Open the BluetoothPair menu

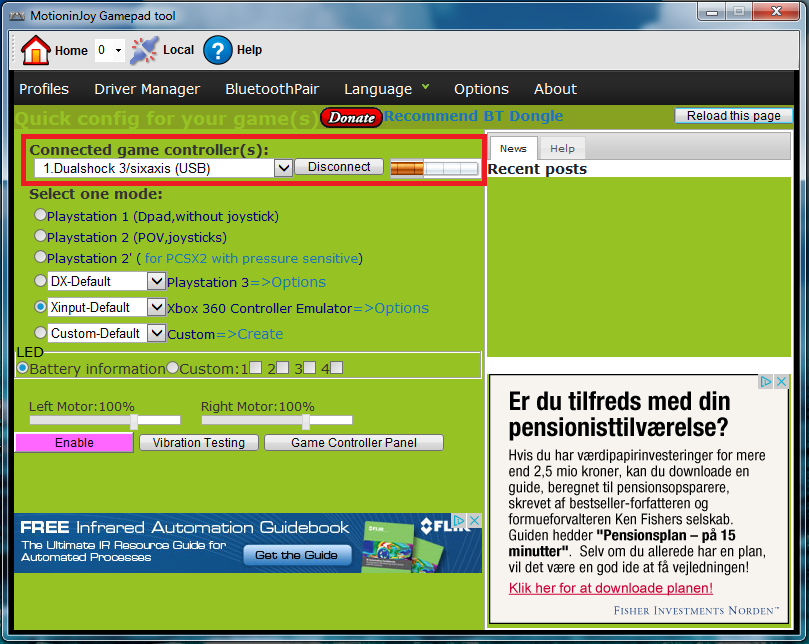pos(272,89)
